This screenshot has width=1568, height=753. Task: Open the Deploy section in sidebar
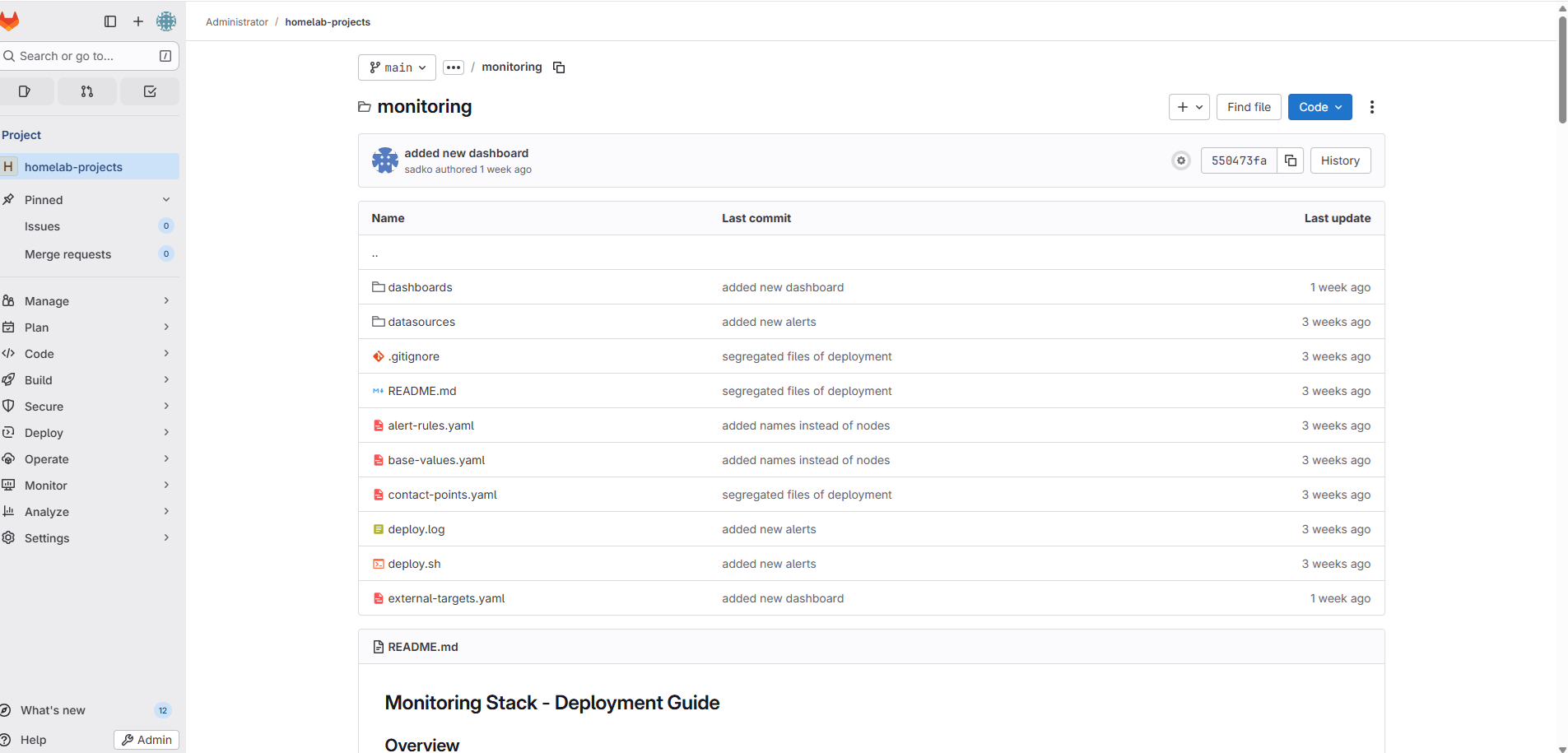pos(44,432)
